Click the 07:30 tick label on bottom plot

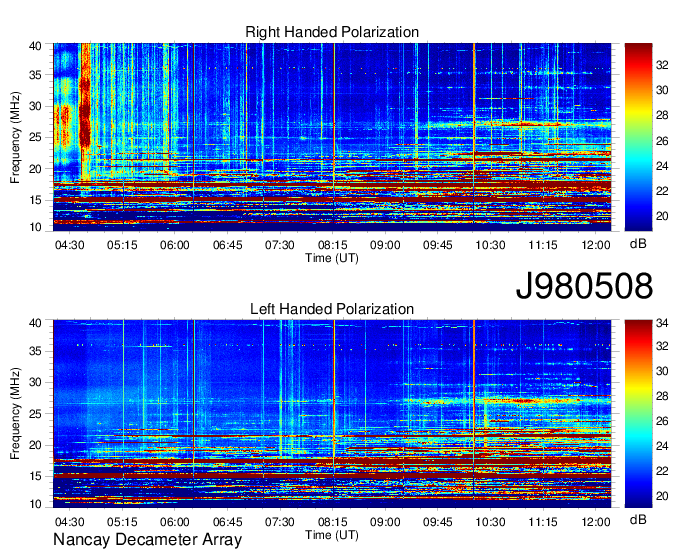[x=280, y=522]
